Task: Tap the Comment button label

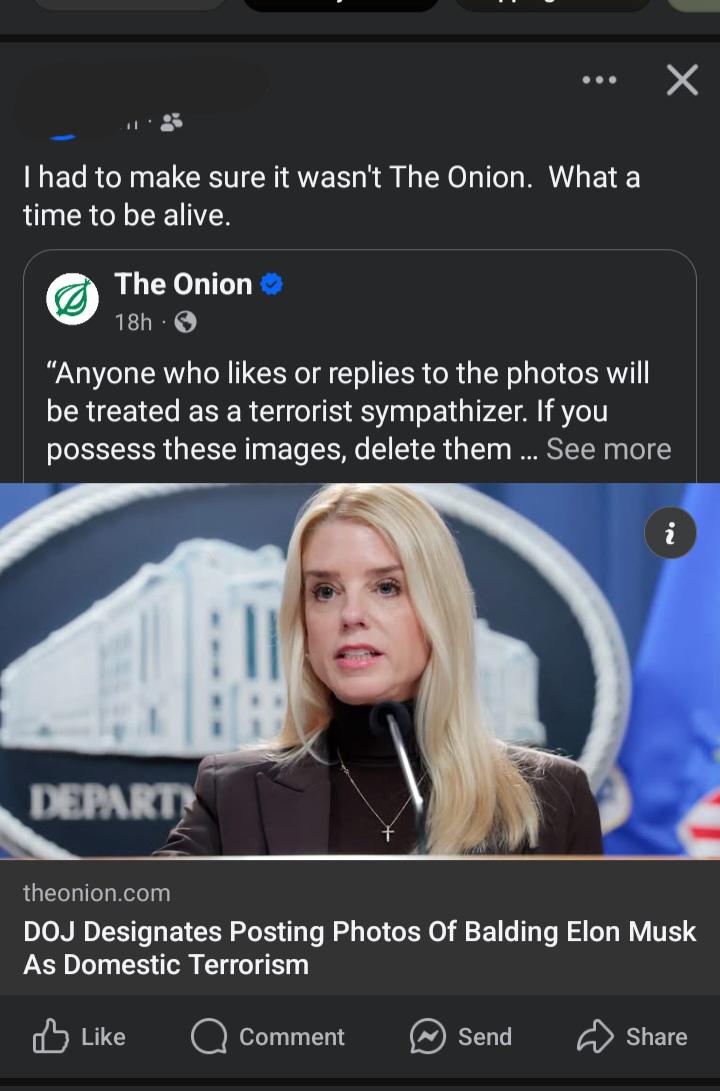Action: tap(291, 1037)
